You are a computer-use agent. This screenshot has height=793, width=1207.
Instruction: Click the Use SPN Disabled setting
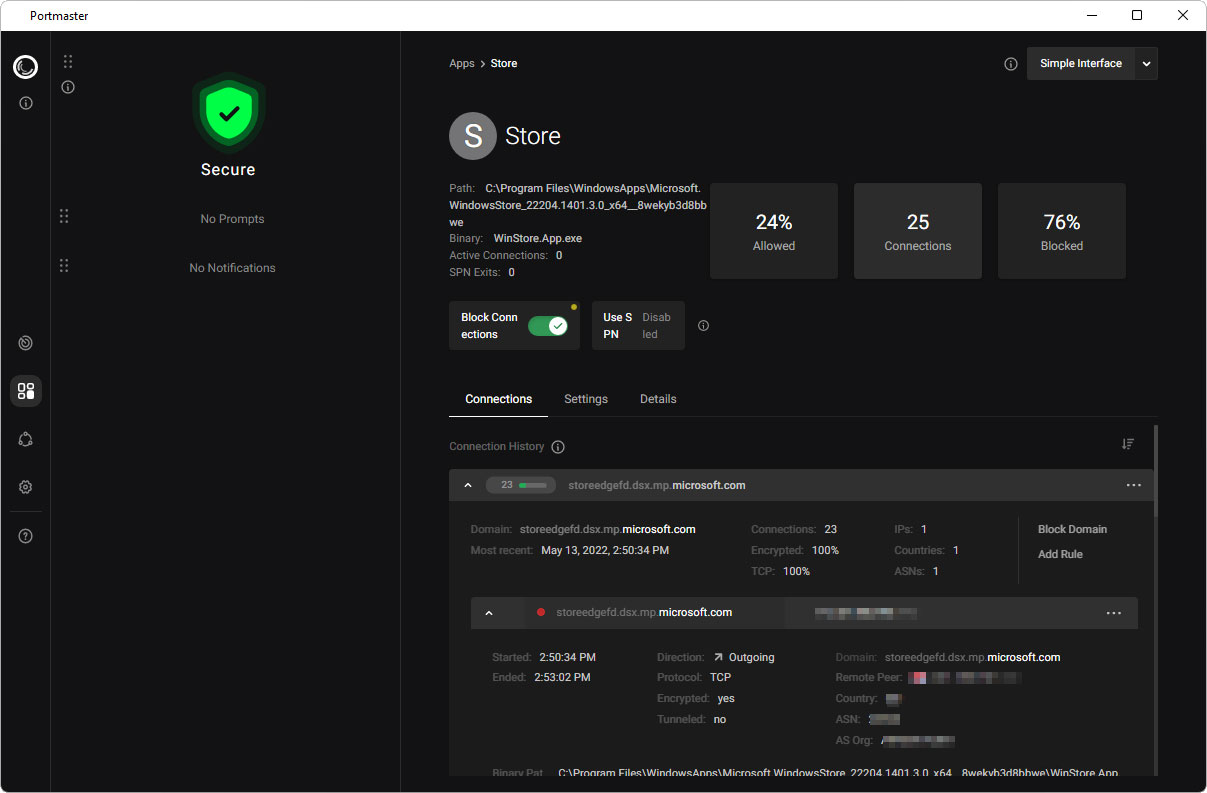[638, 326]
